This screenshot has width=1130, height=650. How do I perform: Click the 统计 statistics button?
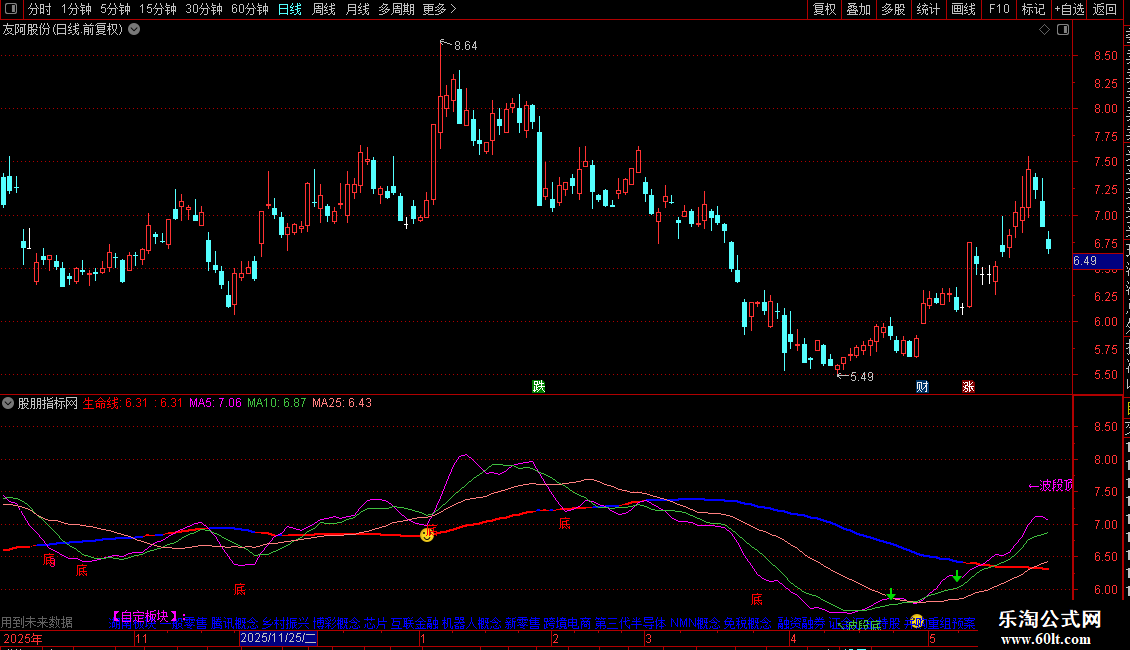928,9
